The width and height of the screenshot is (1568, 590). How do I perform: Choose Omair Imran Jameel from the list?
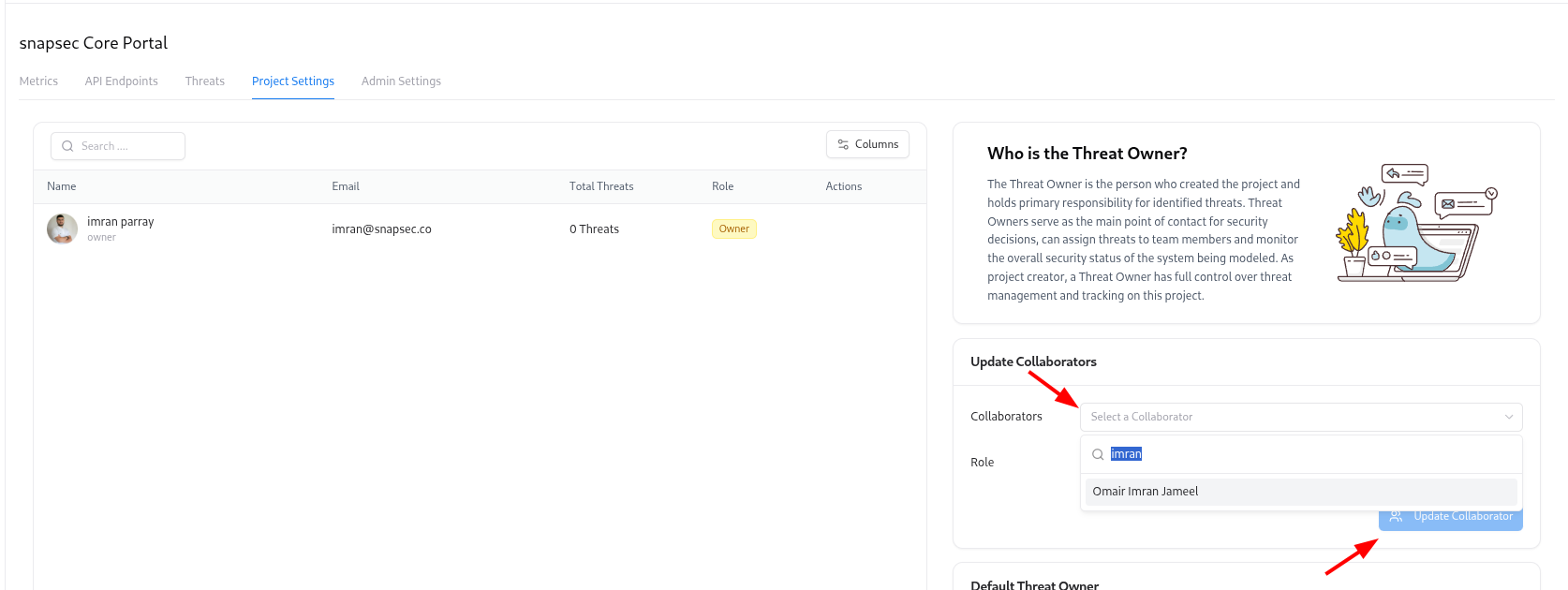(1301, 492)
